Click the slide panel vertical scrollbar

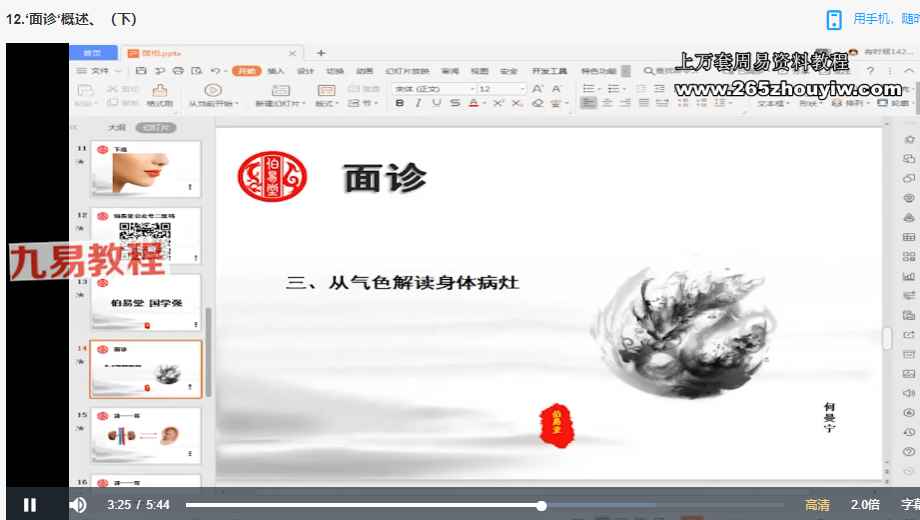[x=208, y=351]
